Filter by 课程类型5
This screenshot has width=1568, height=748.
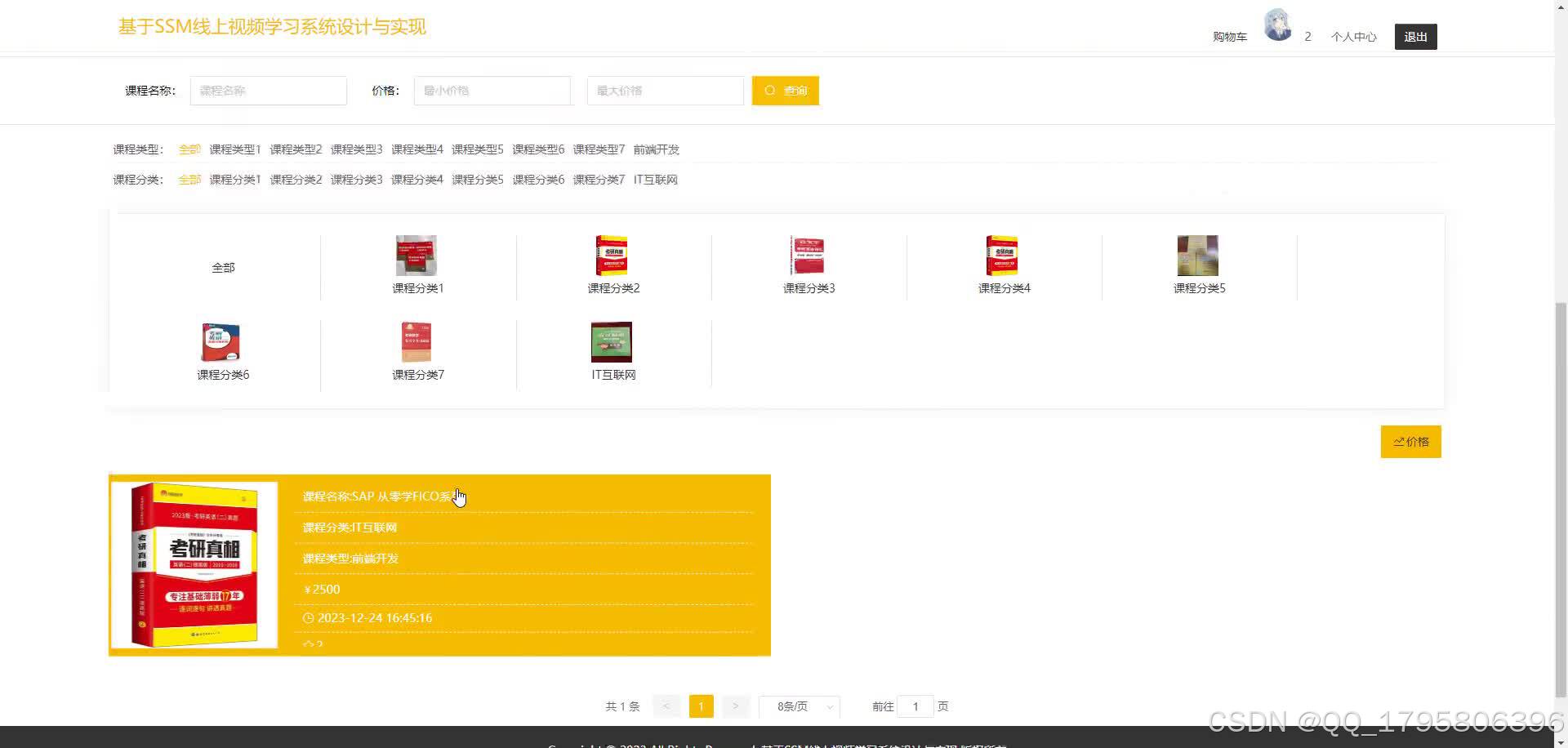pyautogui.click(x=478, y=149)
